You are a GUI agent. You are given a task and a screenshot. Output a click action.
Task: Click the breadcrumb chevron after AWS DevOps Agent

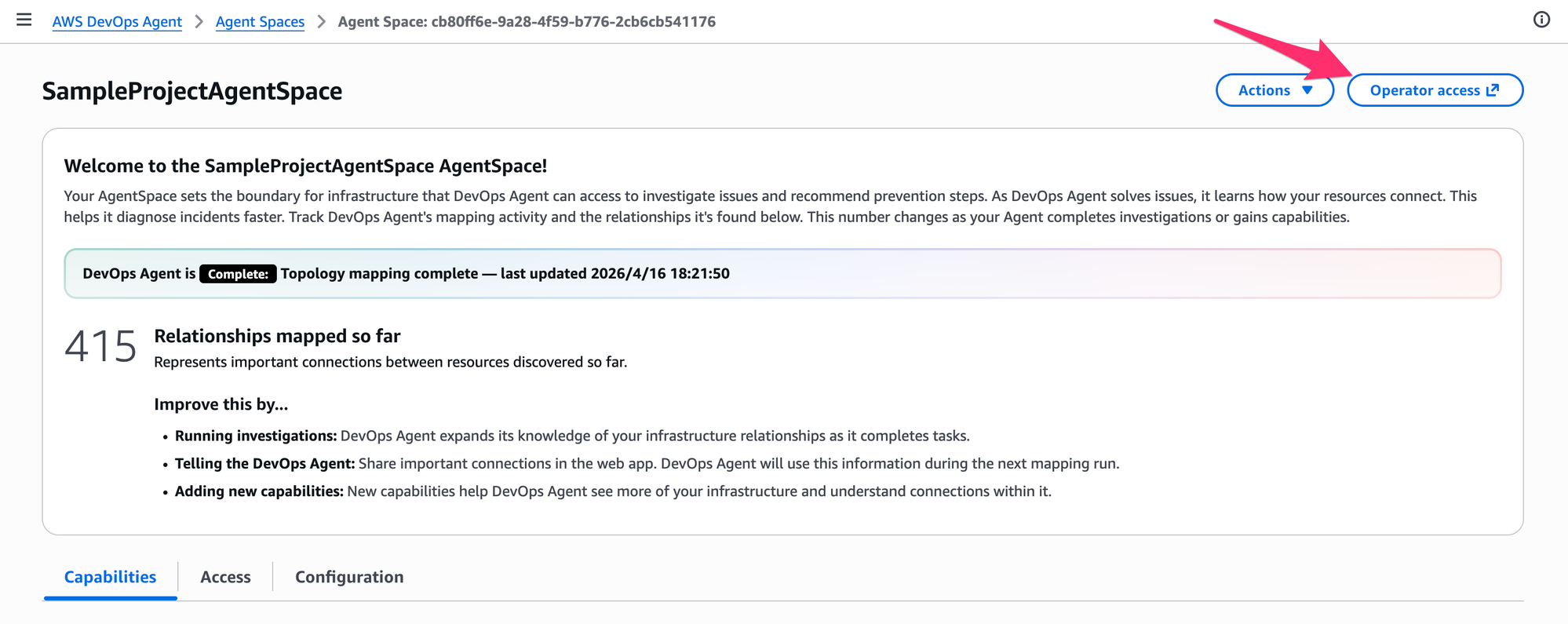199,22
